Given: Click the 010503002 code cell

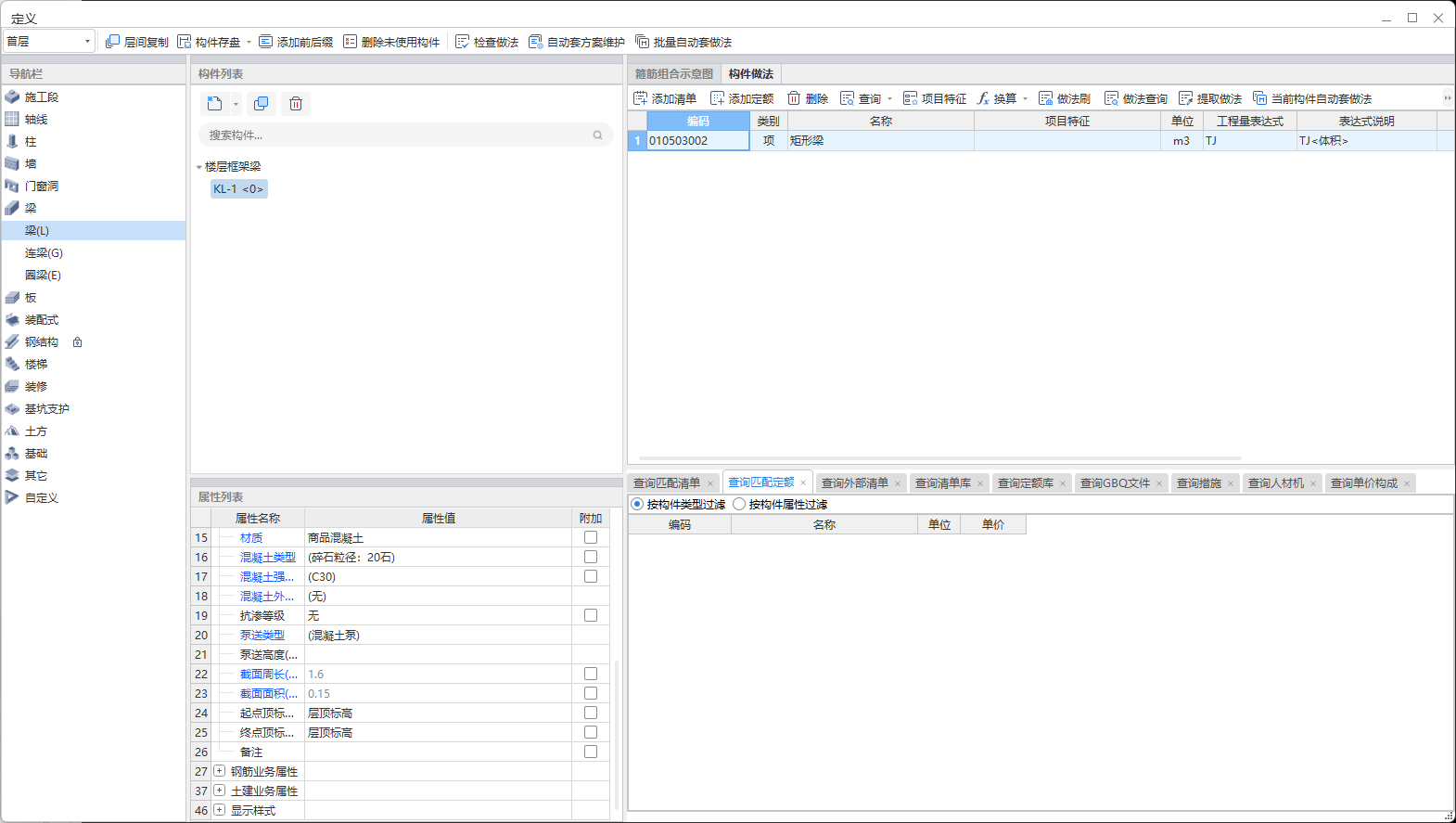Looking at the screenshot, I should tap(697, 141).
